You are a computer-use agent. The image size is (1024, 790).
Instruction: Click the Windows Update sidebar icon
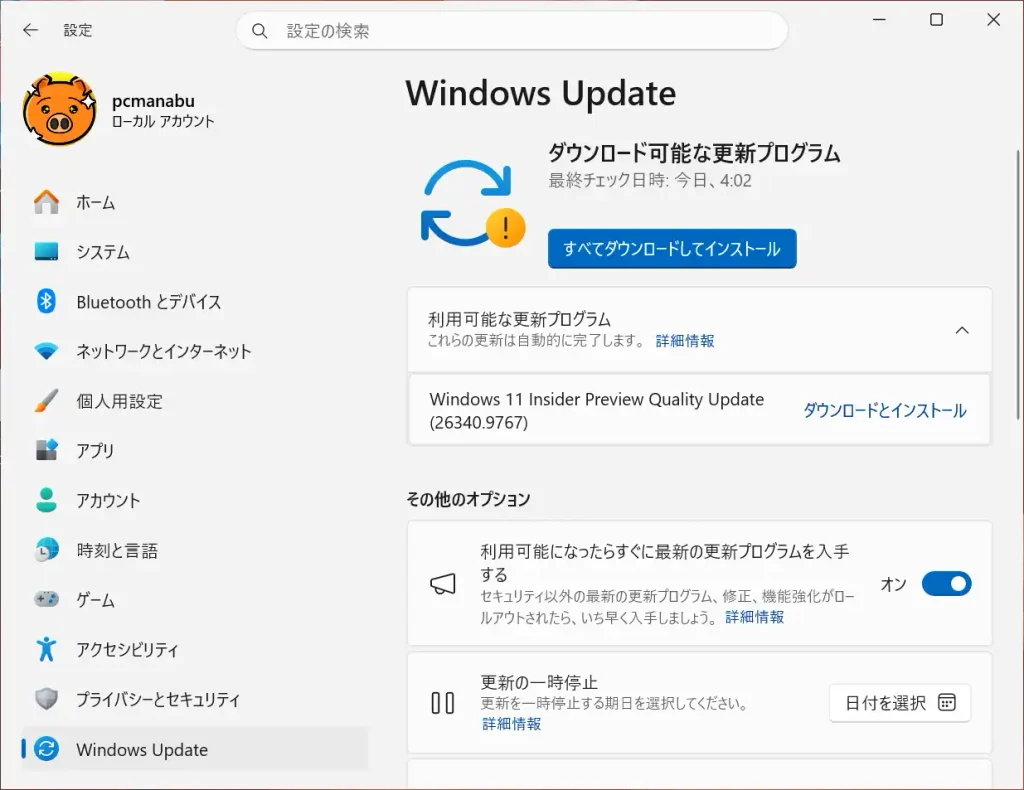tap(46, 749)
